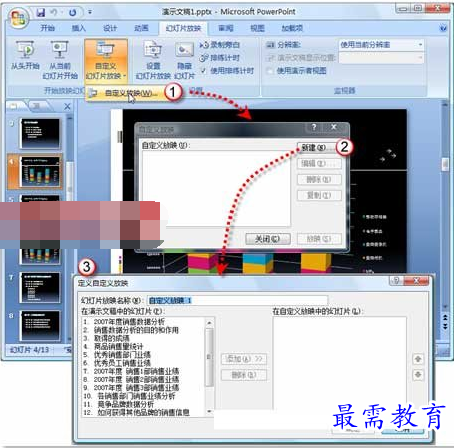Click 隐藏幻灯片 ribbon icon
The width and height of the screenshot is (454, 448).
tap(184, 60)
